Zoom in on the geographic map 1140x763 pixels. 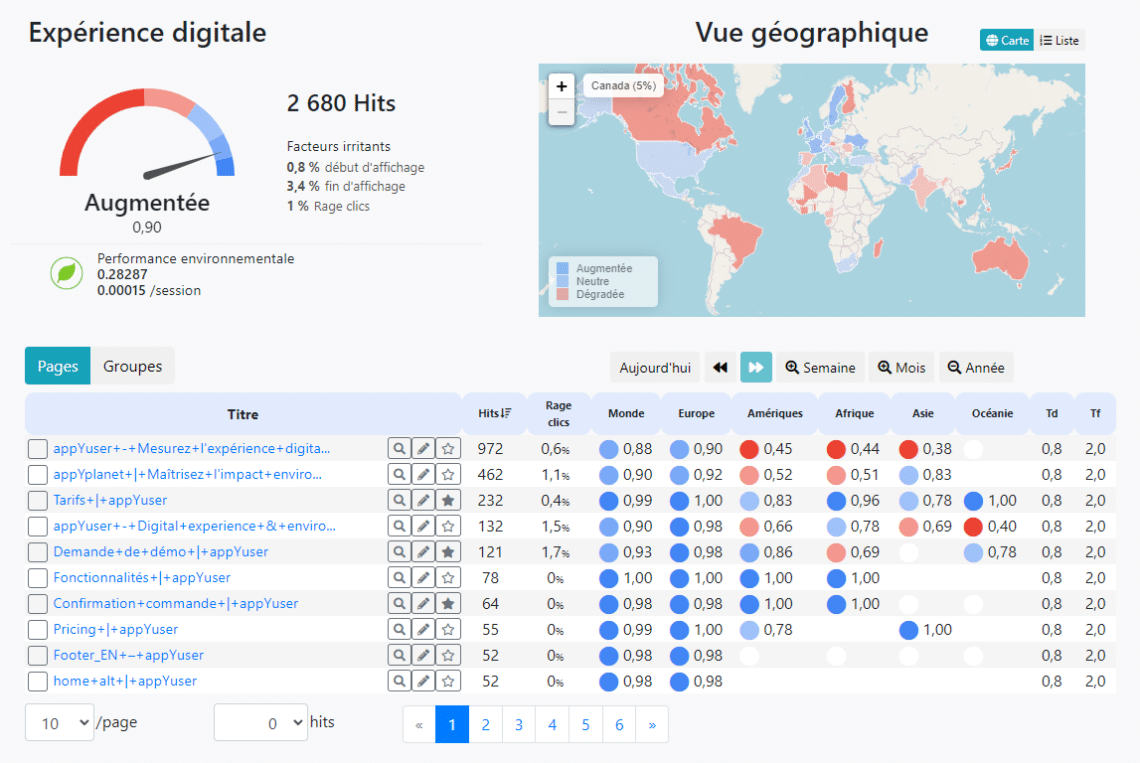click(561, 87)
